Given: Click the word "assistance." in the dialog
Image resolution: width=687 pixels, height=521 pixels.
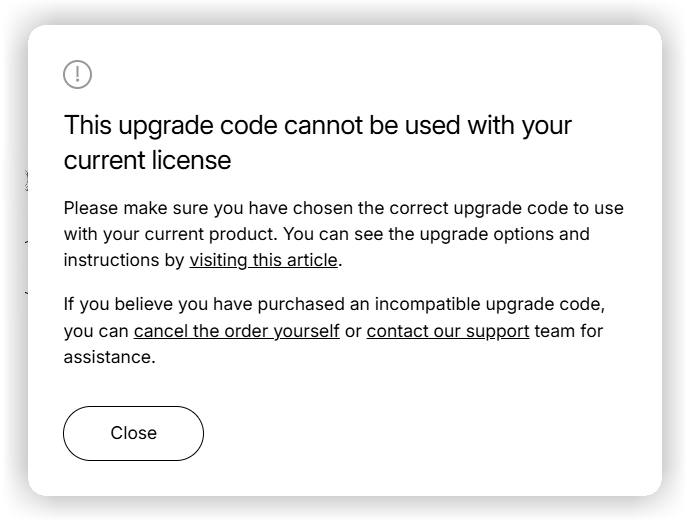Looking at the screenshot, I should pos(109,357).
